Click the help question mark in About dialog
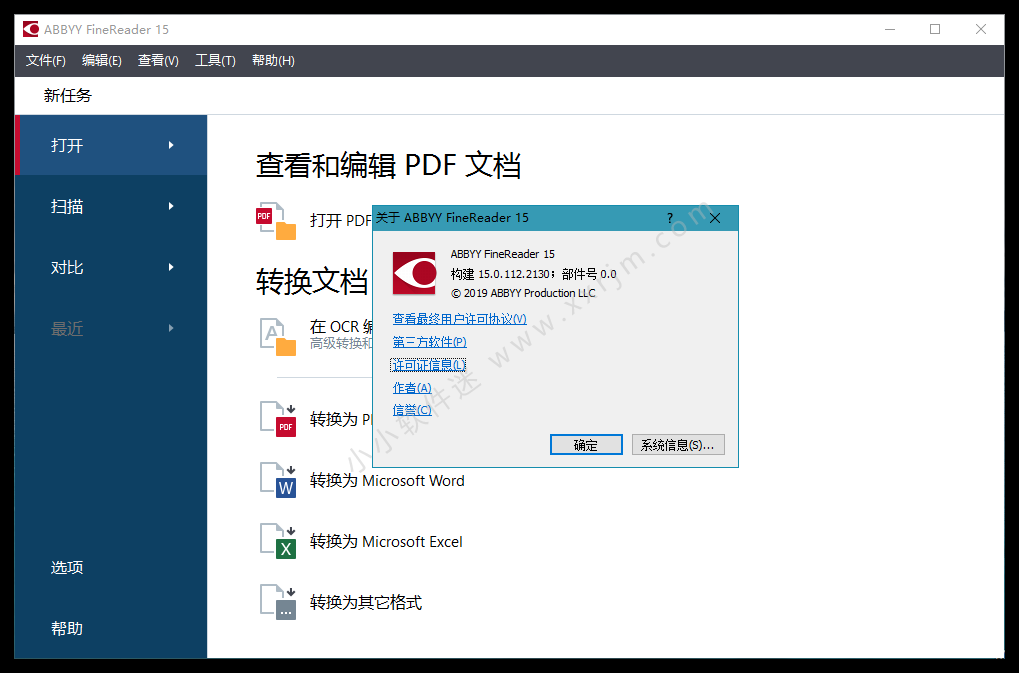 tap(670, 218)
